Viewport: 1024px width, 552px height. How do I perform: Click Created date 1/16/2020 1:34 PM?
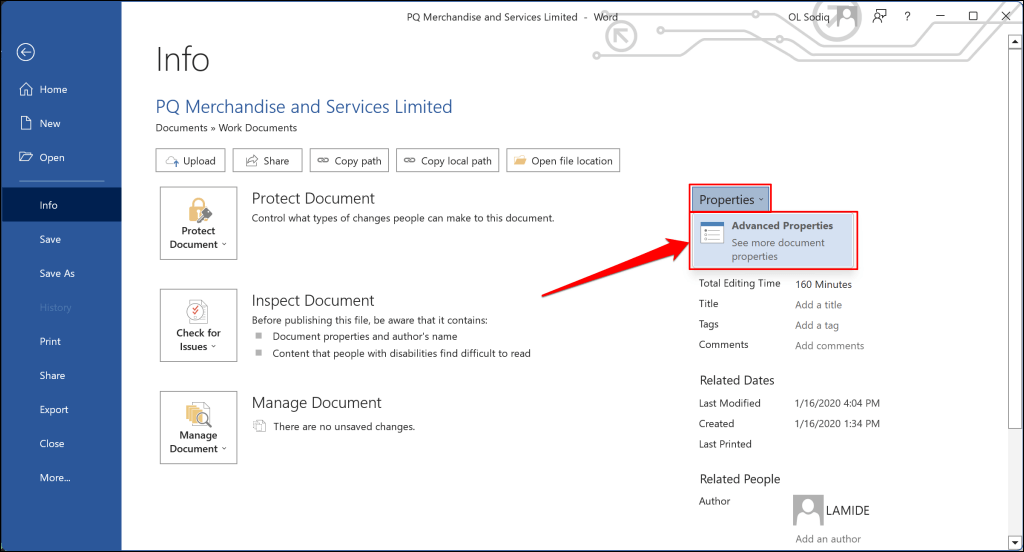[x=837, y=423]
